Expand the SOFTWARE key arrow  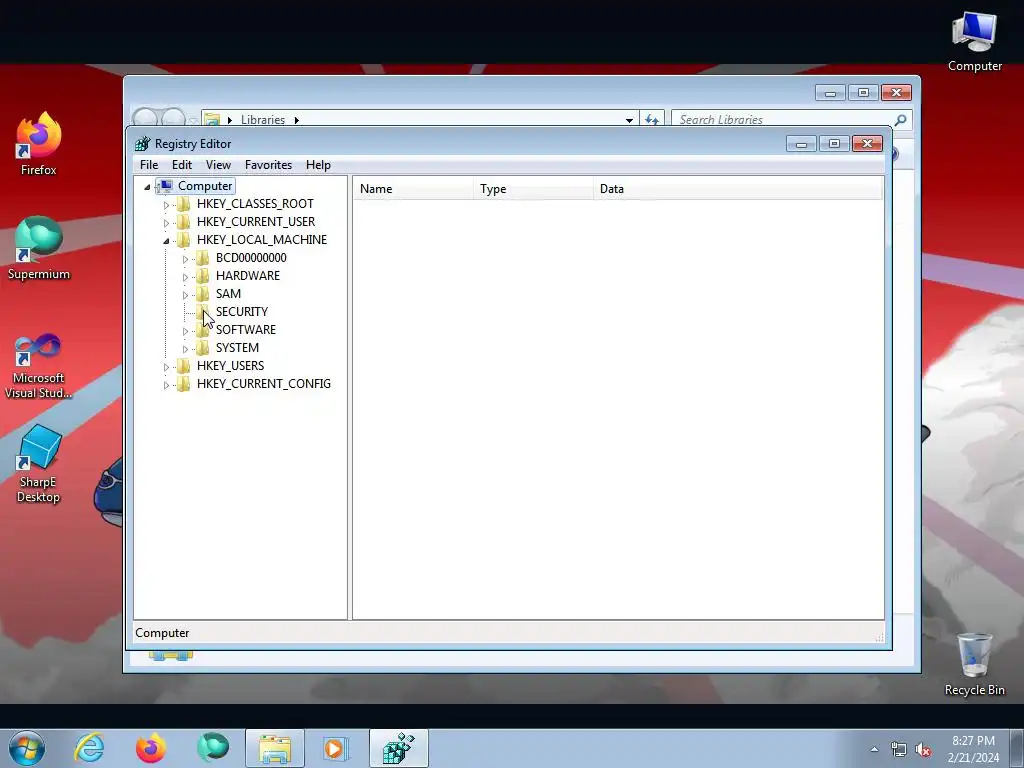[185, 330]
